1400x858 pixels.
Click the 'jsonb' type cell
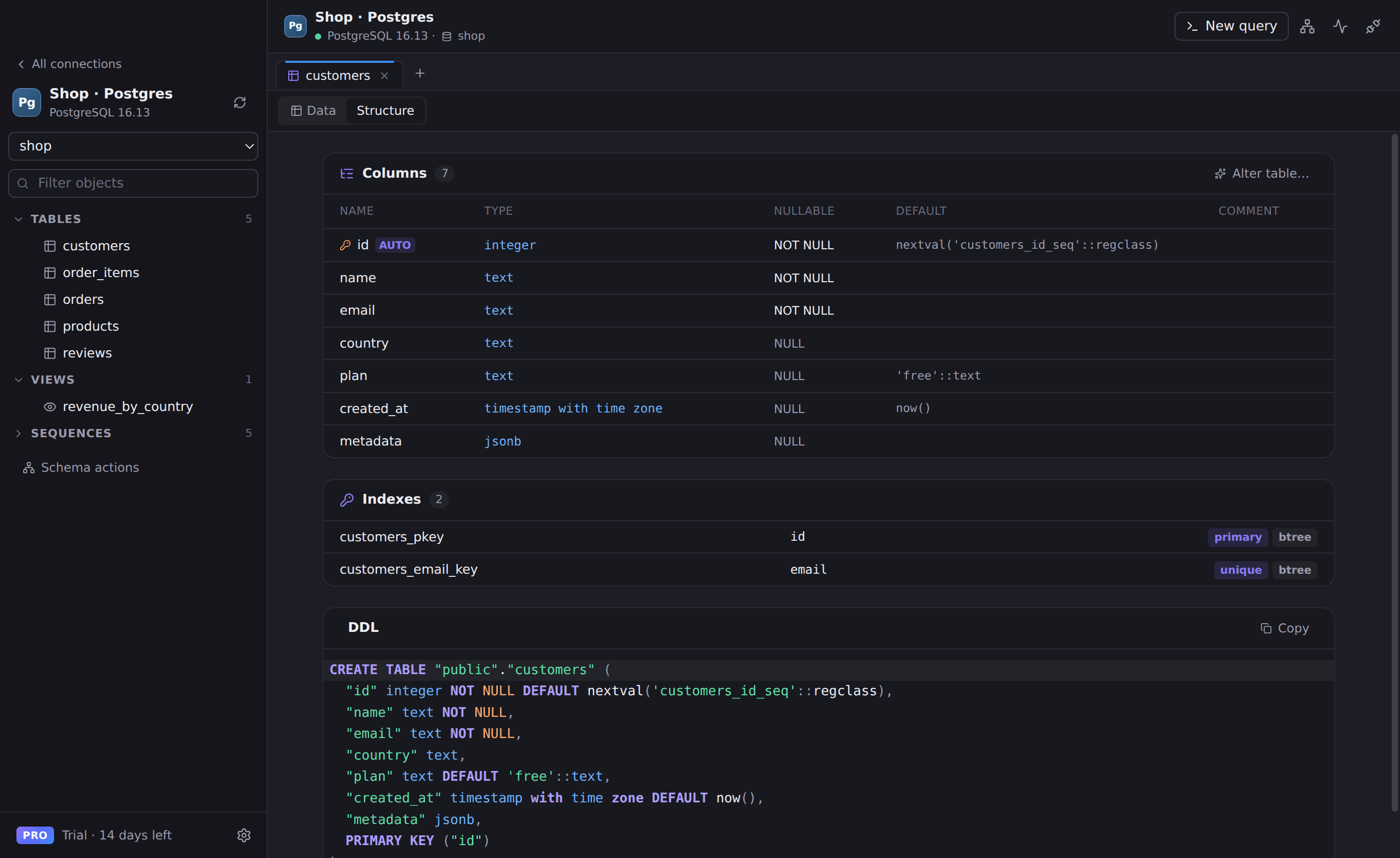502,441
